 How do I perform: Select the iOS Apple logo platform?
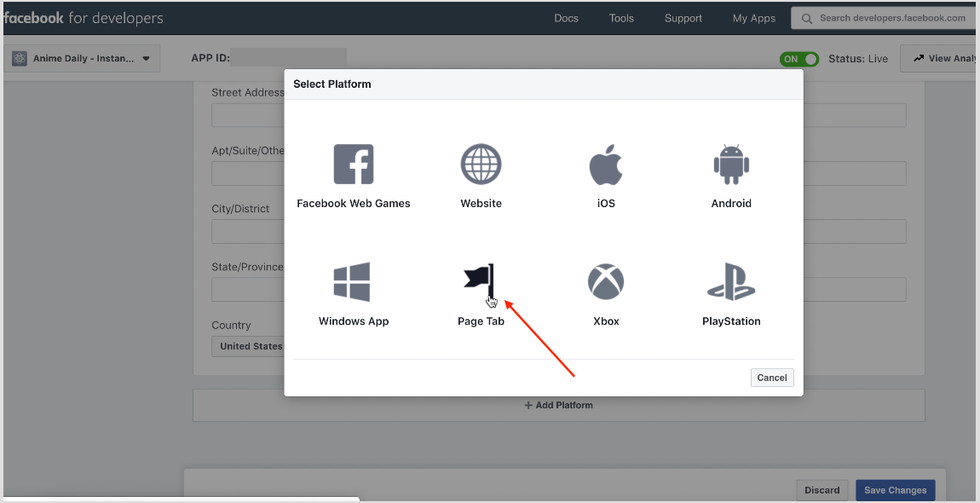[606, 165]
